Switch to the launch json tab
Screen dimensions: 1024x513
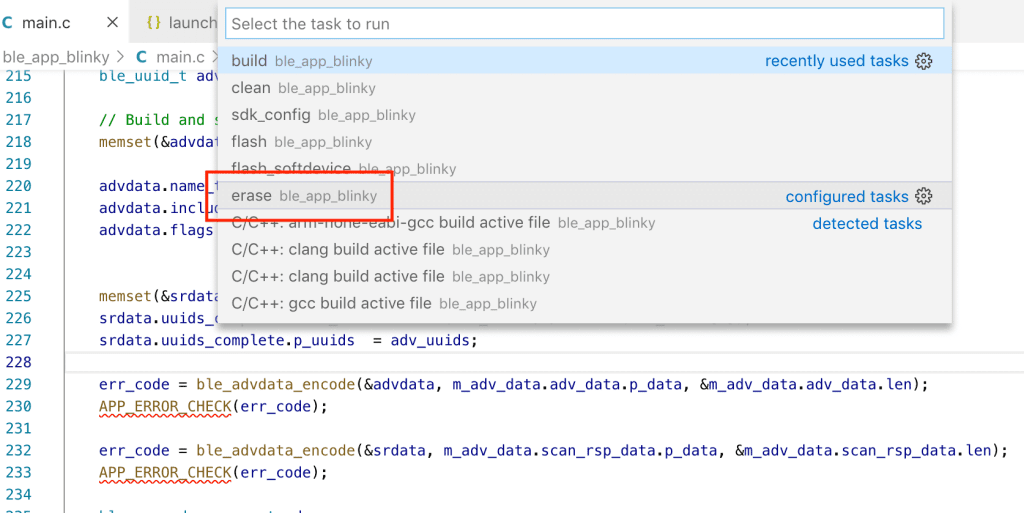coord(174,22)
